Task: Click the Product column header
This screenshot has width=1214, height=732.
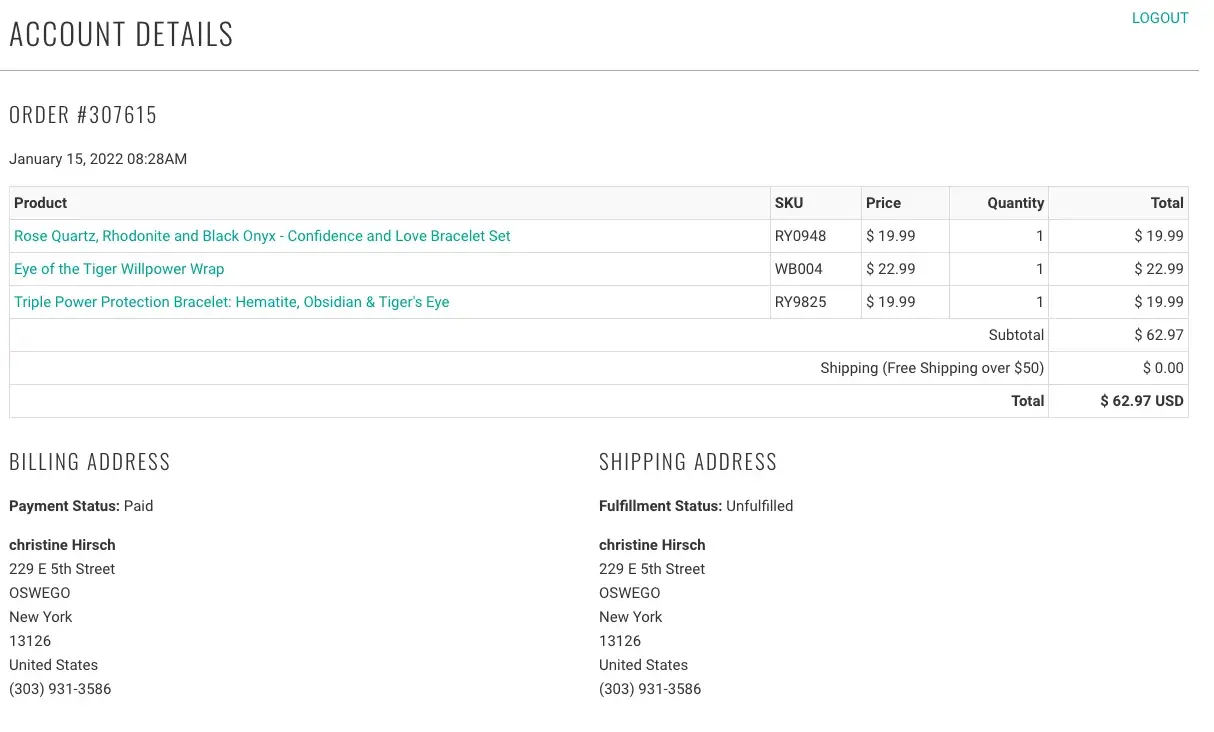Action: click(x=41, y=203)
